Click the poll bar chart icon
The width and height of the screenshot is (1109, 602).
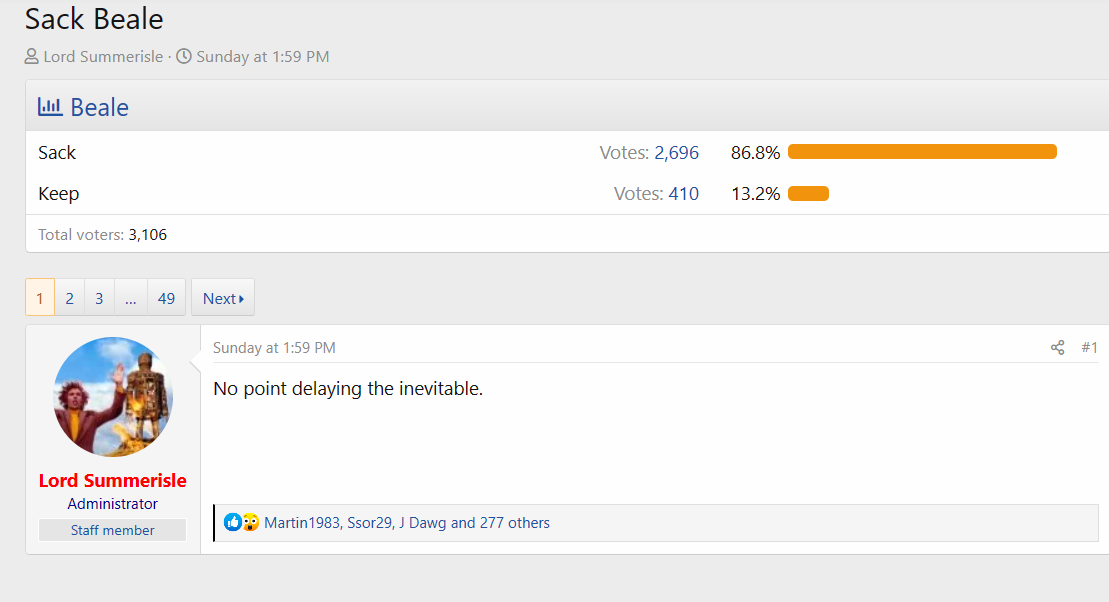pyautogui.click(x=50, y=106)
